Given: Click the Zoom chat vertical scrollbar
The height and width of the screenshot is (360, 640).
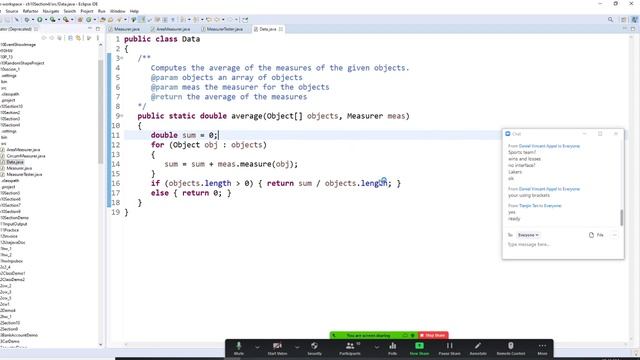Looking at the screenshot, I should [622, 218].
